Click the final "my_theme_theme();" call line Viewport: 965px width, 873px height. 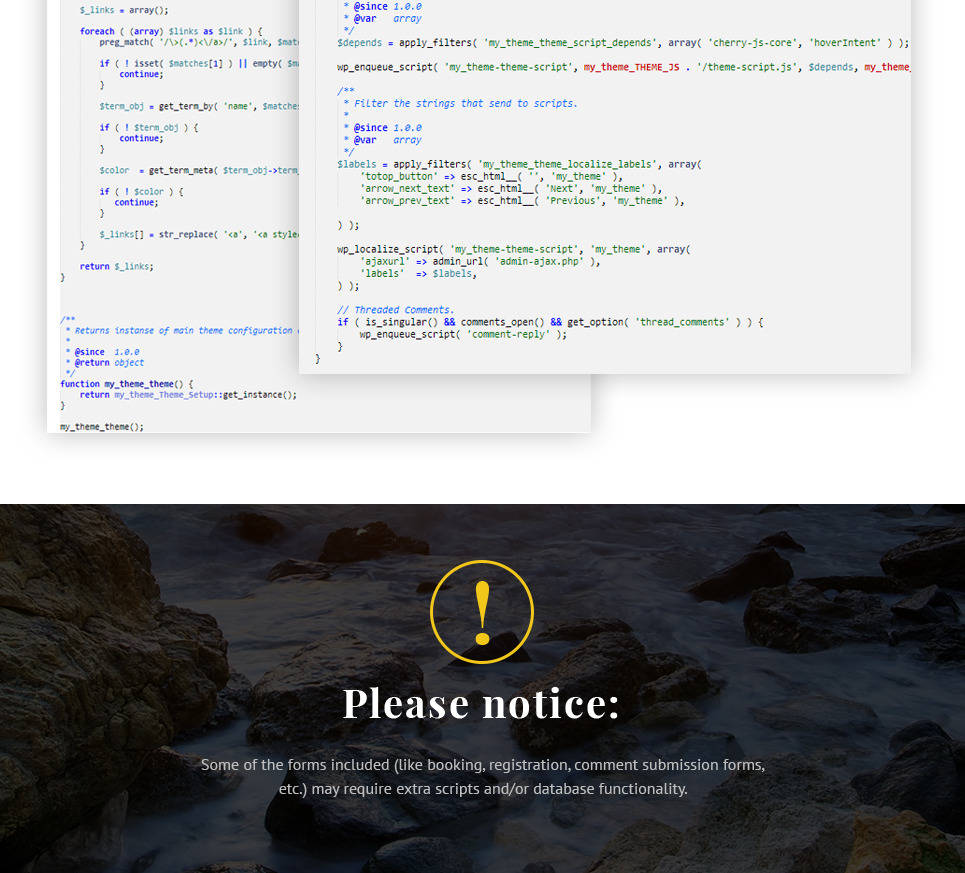tap(102, 427)
